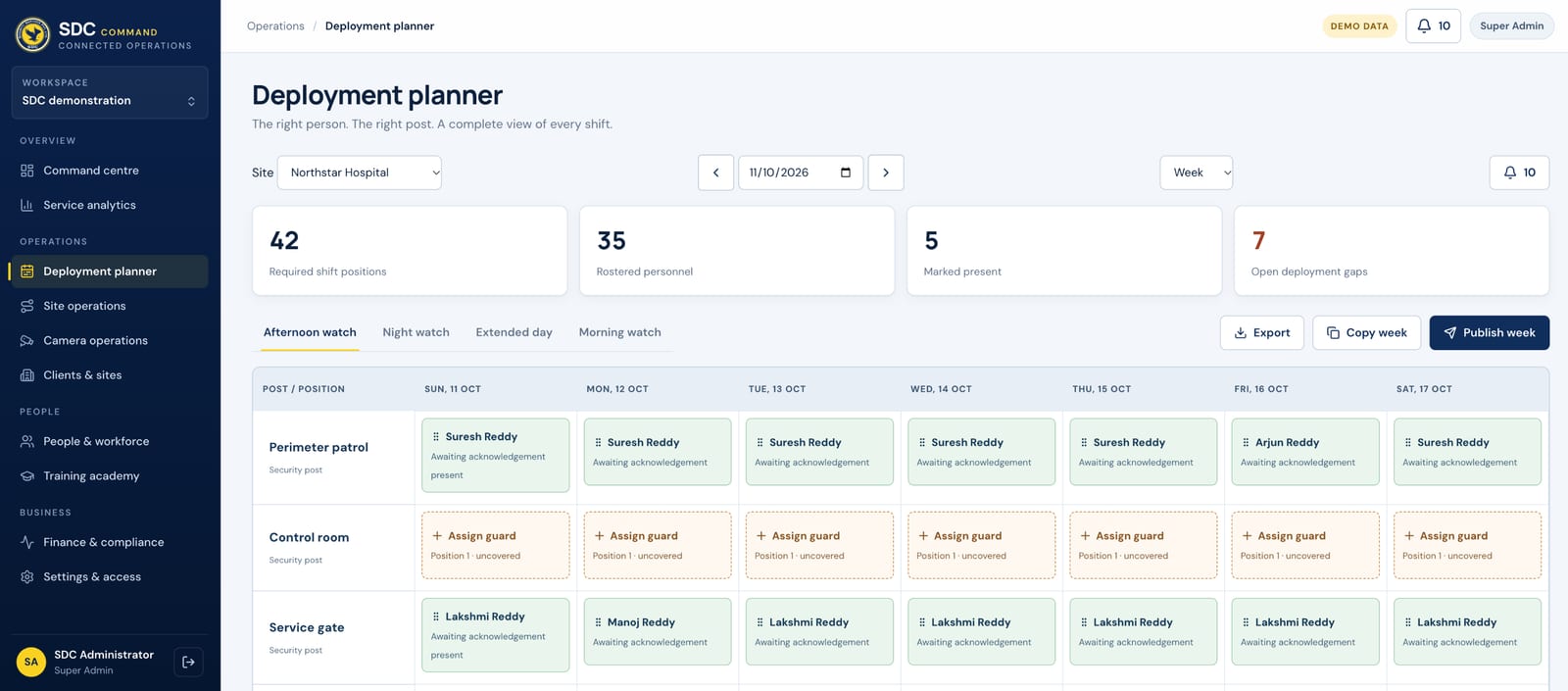The image size is (1568, 691).
Task: Click the logout icon beside SDC Administrator
Action: click(x=188, y=662)
